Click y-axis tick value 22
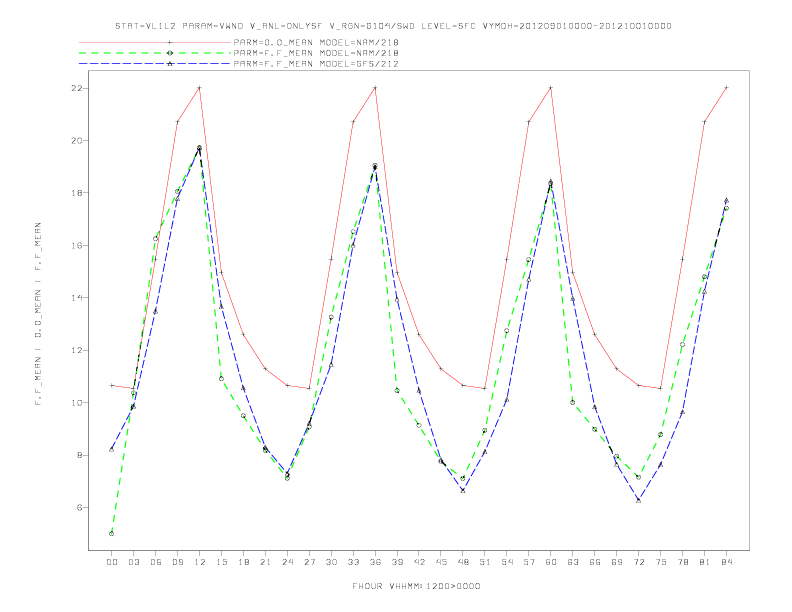792x612 pixels. coord(77,88)
